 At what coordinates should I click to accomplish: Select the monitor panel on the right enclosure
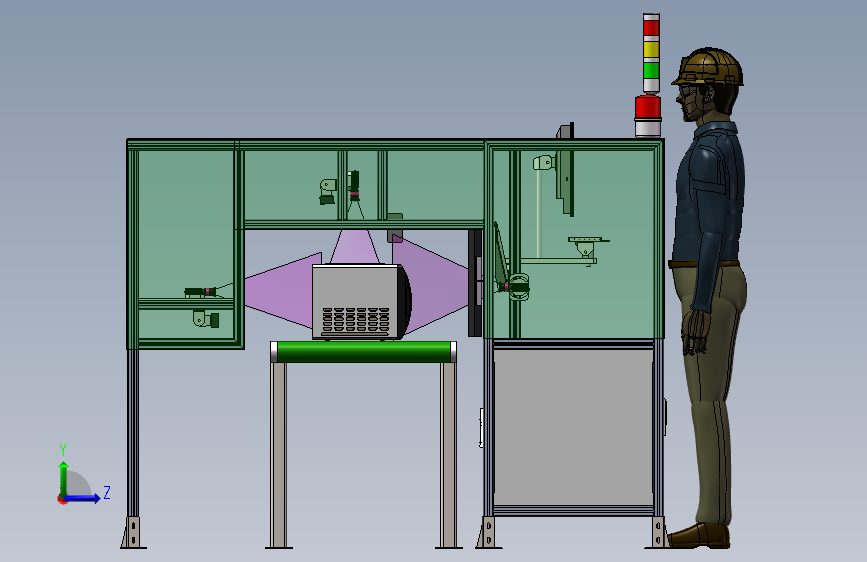click(x=565, y=171)
